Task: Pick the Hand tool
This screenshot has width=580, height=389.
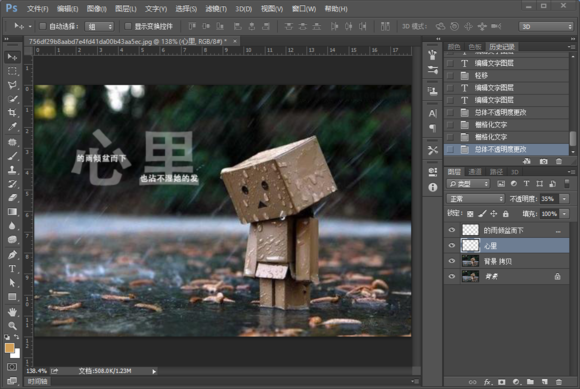Action: tap(12, 312)
